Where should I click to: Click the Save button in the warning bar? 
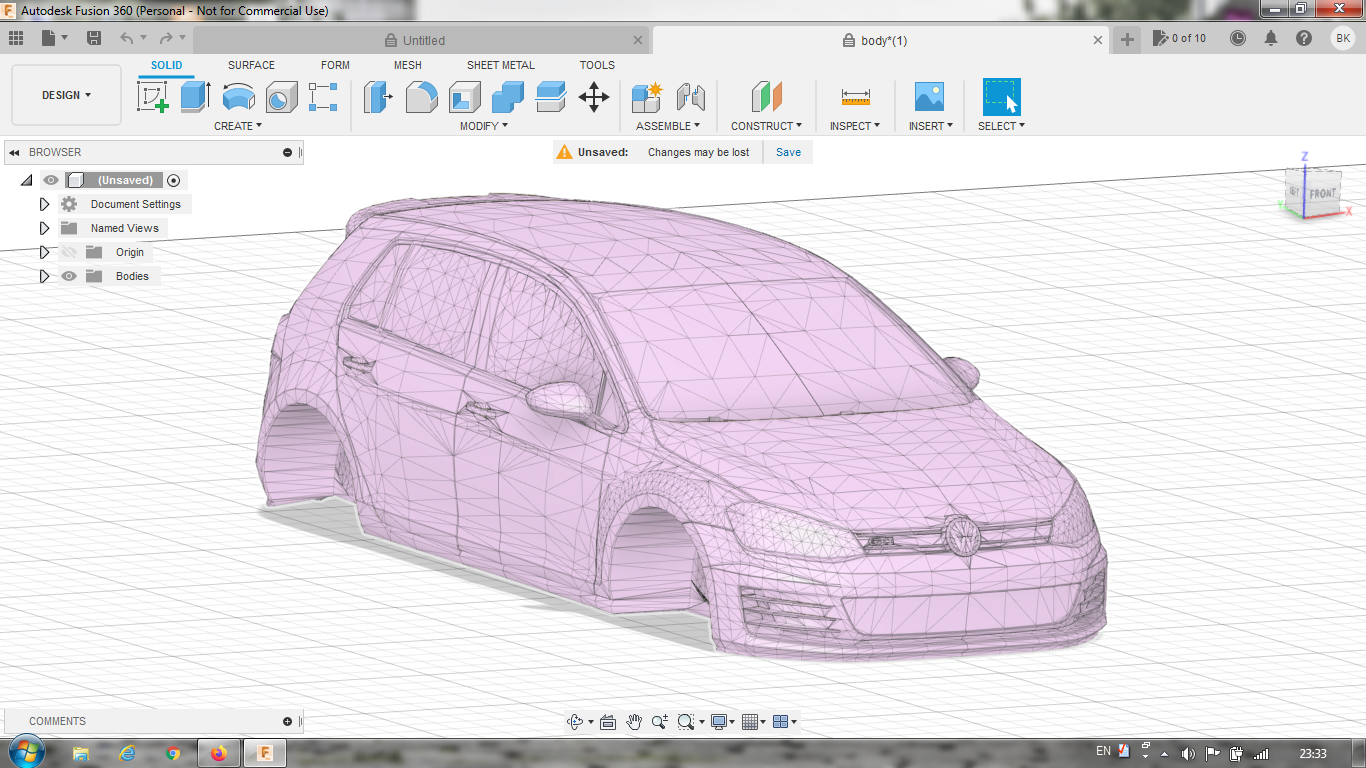coord(788,152)
